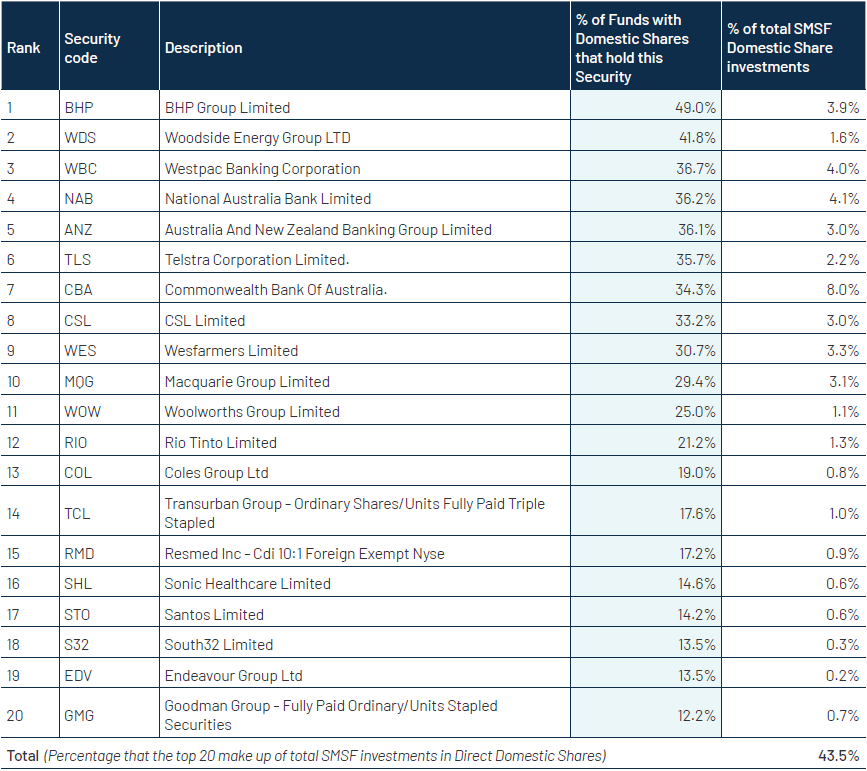Click the 49.0% value for BHP
This screenshot has height=771, width=867.
(696, 107)
